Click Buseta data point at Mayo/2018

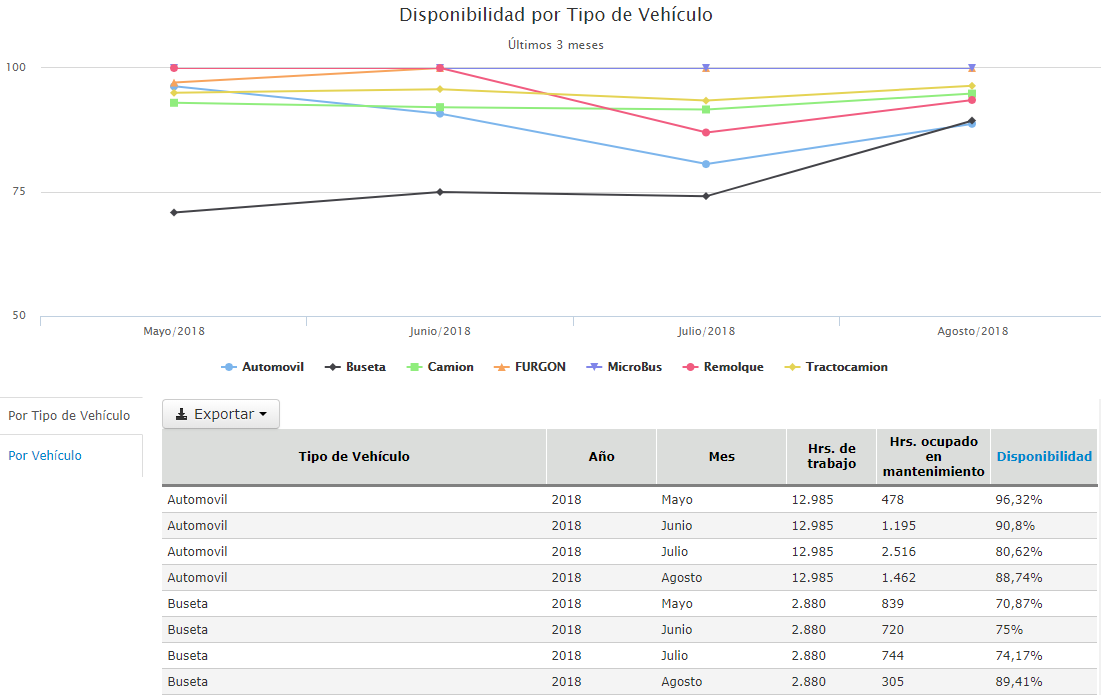174,212
